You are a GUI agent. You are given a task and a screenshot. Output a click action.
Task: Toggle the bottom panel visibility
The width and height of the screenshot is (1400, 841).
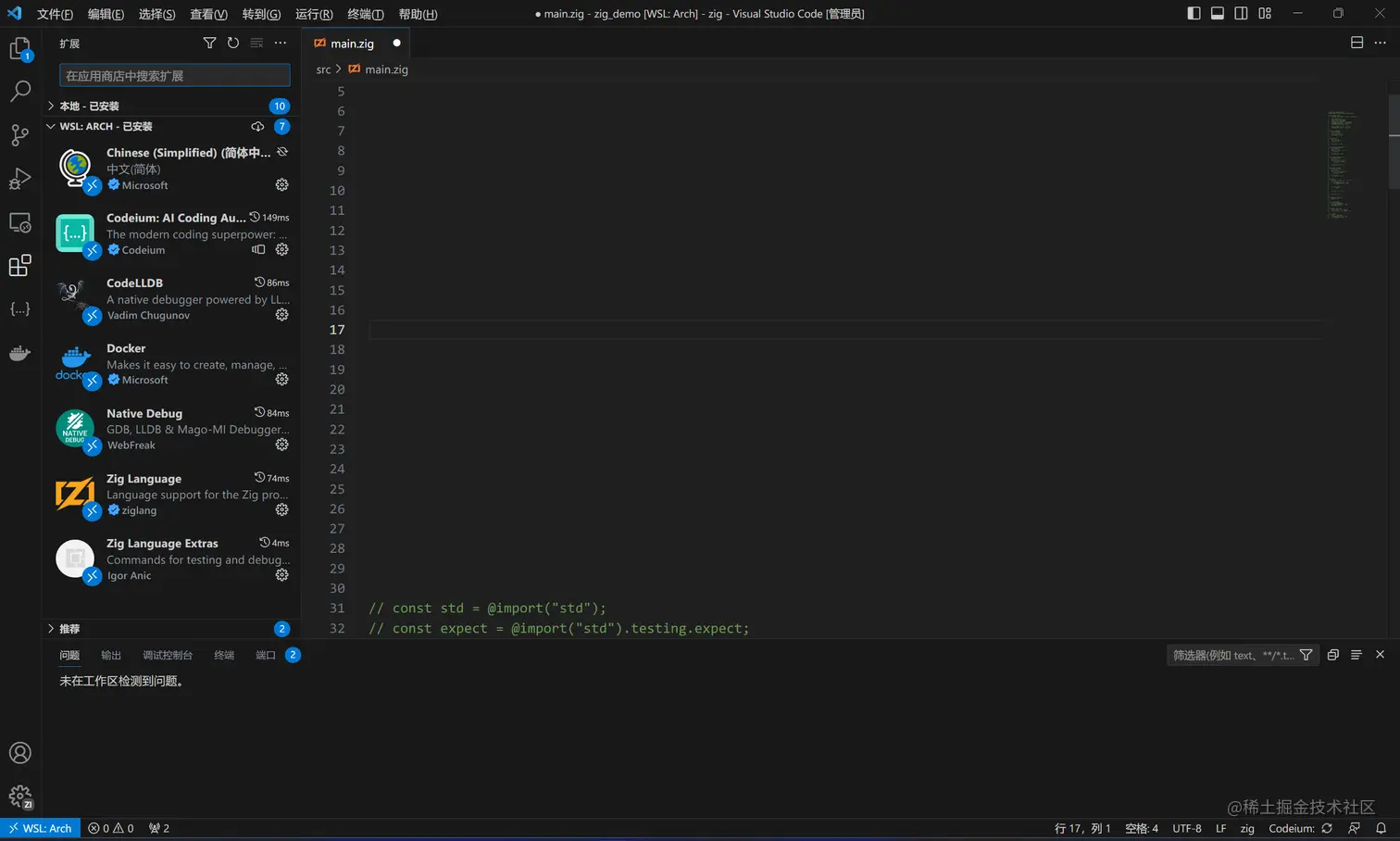(x=1218, y=14)
